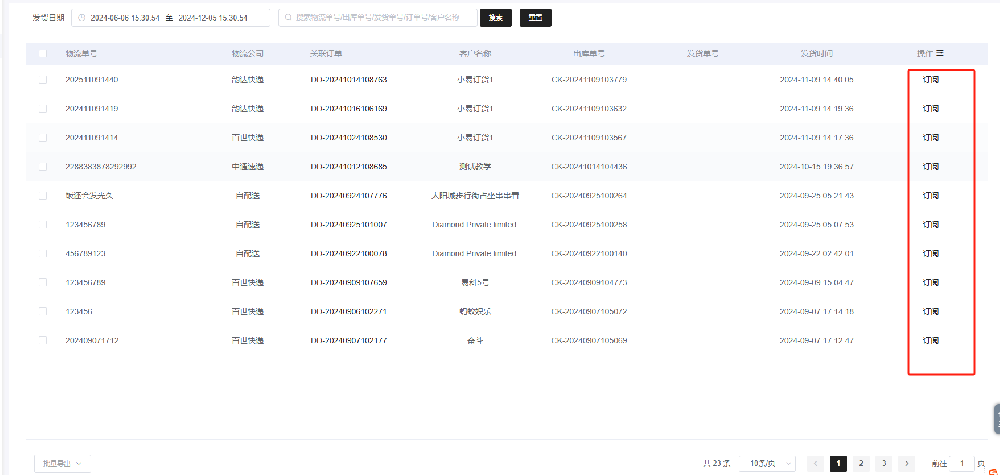
Task: Go to previous page with left arrow
Action: point(815,463)
